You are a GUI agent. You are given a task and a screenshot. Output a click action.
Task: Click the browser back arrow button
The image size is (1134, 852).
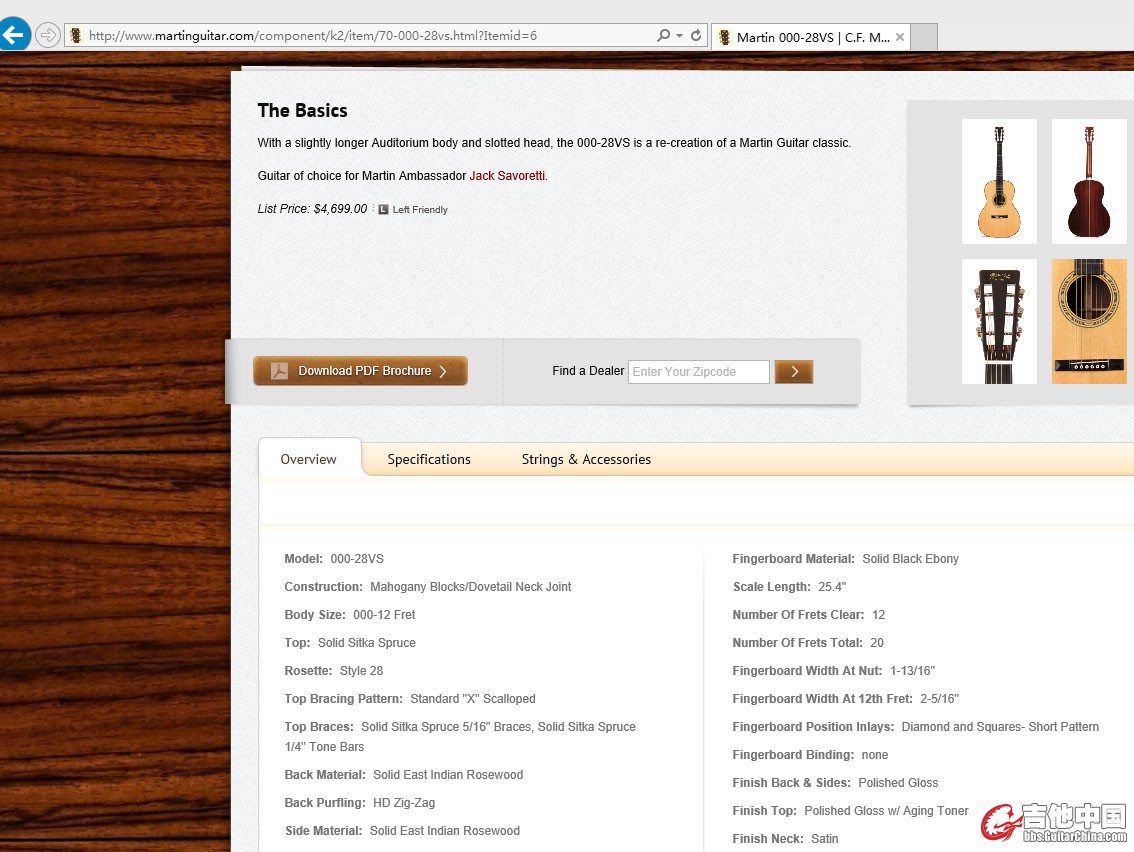[13, 35]
